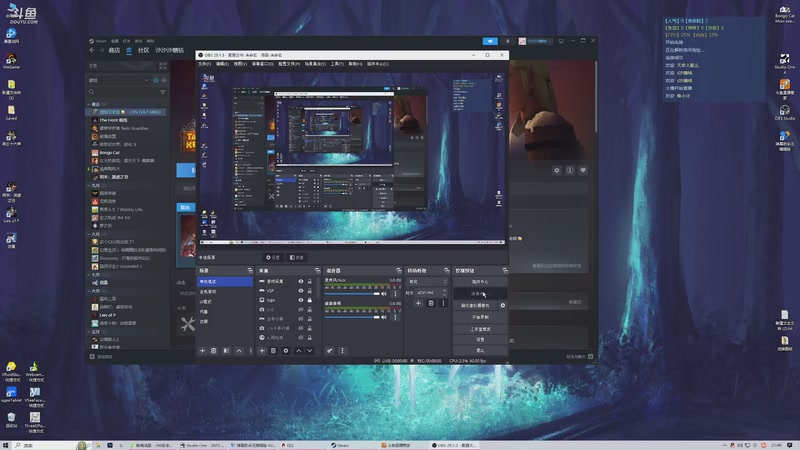Open Steam notifications bell icon
Viewport: 800px width, 450px height.
pyautogui.click(x=508, y=41)
